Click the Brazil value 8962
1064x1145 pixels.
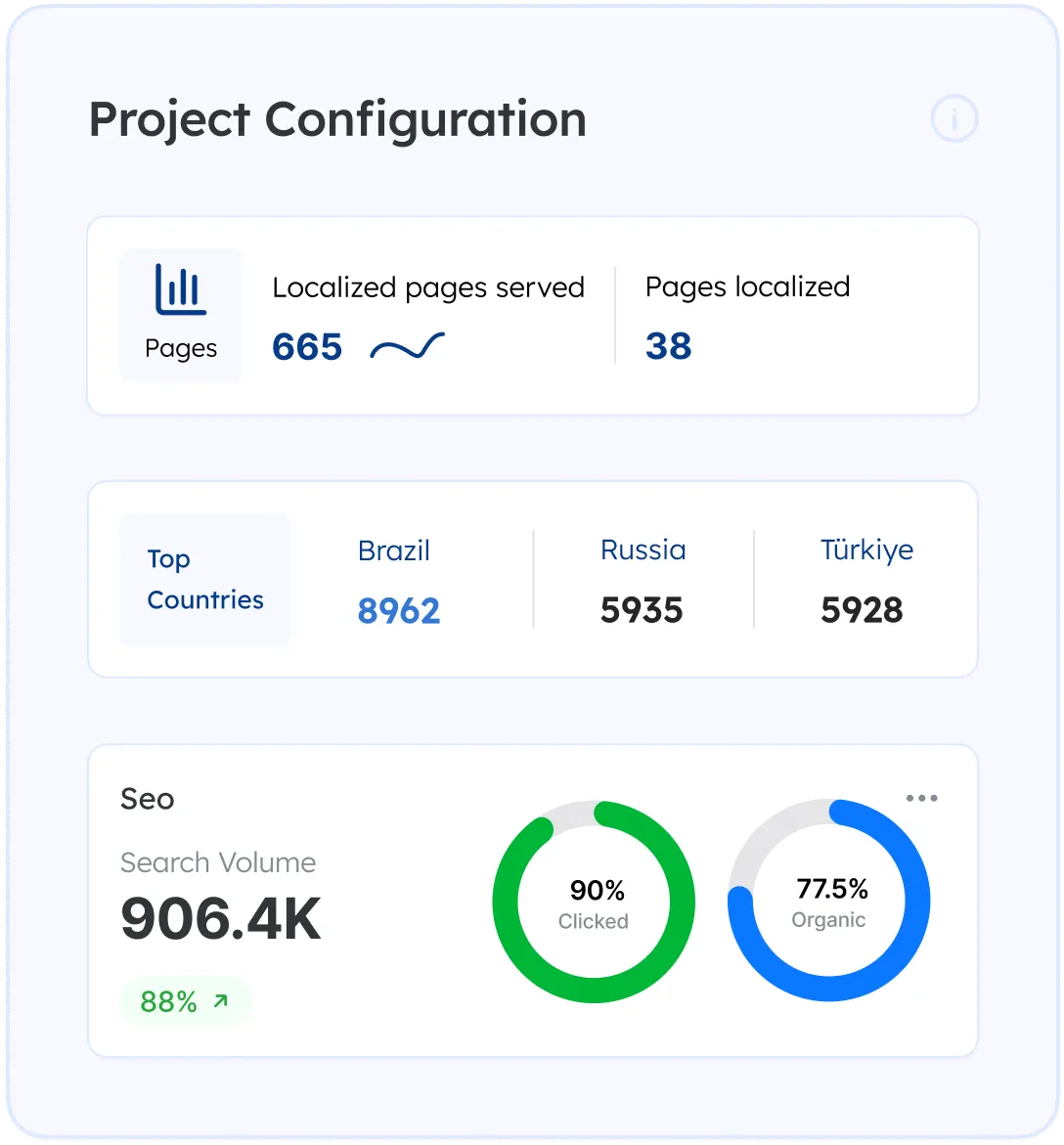pos(399,611)
